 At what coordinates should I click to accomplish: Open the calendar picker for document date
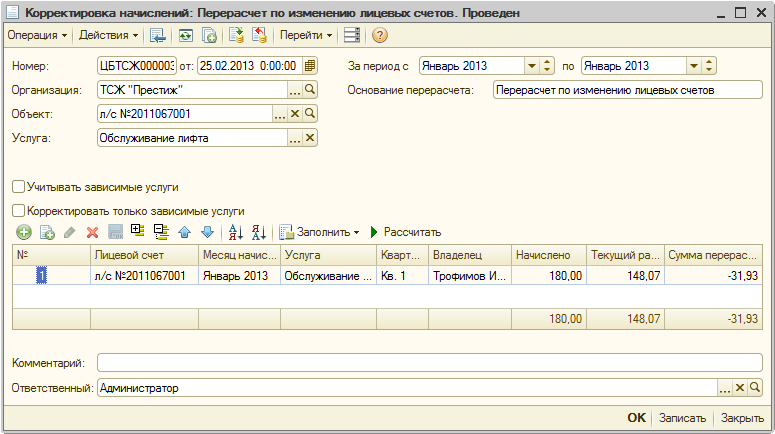310,66
